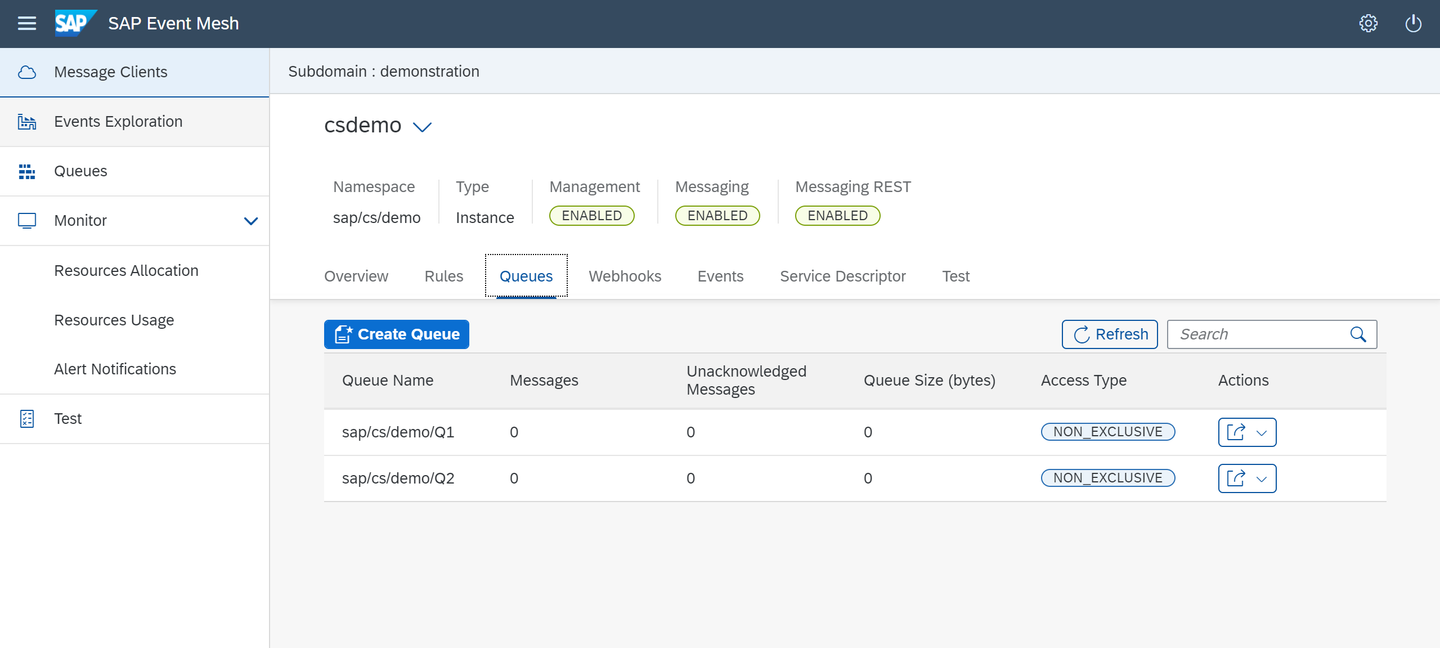Switch to the Test tab

(x=956, y=276)
